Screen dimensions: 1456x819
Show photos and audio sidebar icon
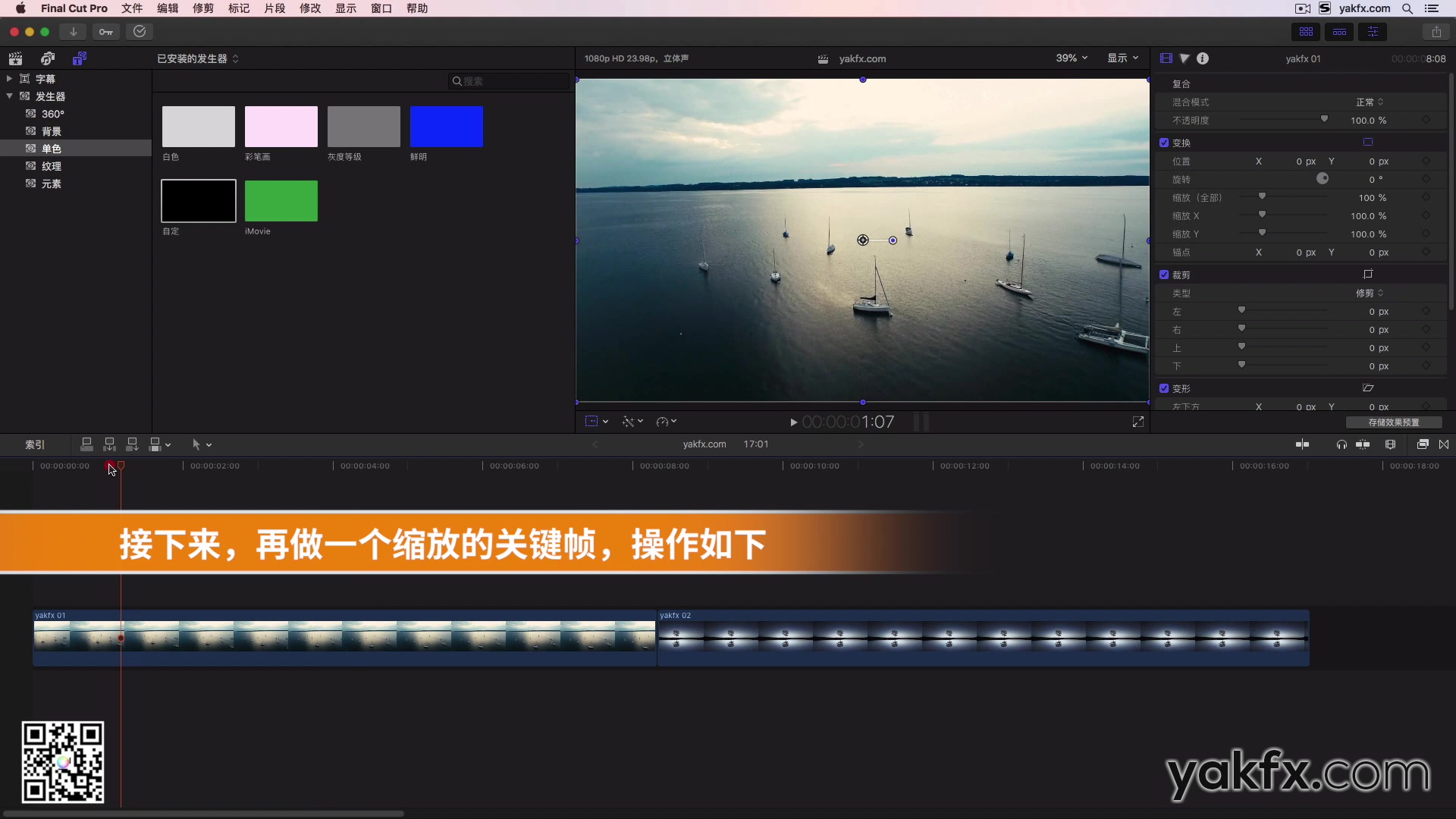tap(48, 58)
